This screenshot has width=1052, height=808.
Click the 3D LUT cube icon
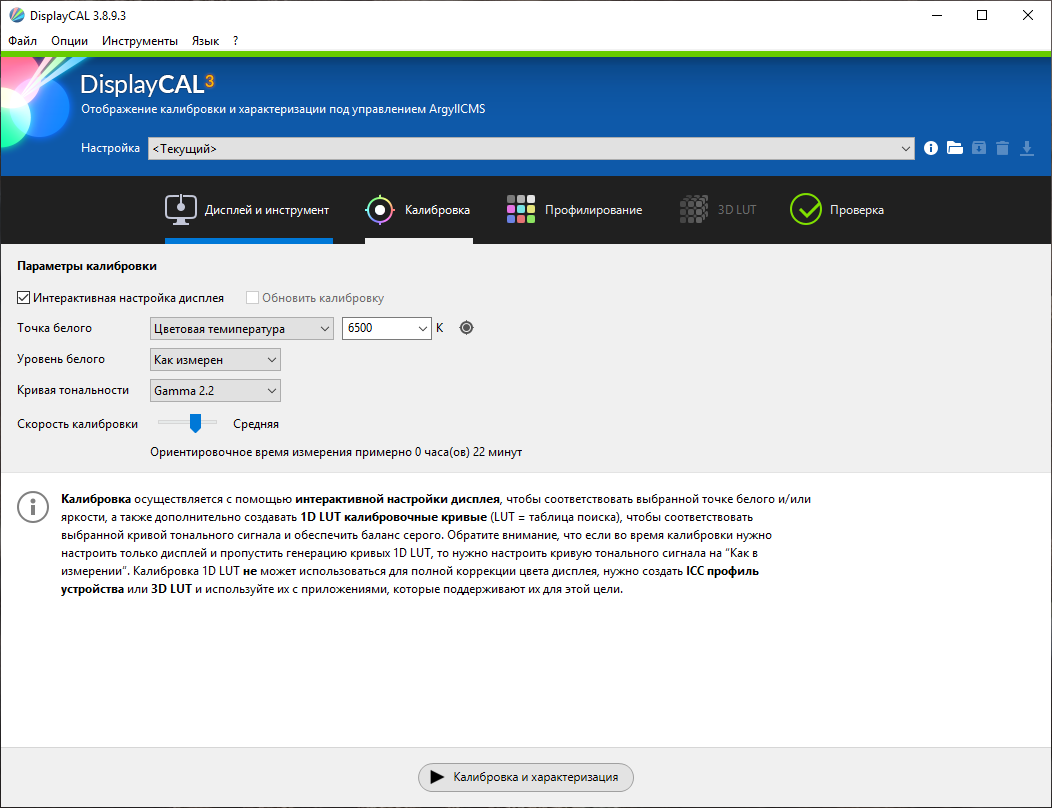coord(694,209)
